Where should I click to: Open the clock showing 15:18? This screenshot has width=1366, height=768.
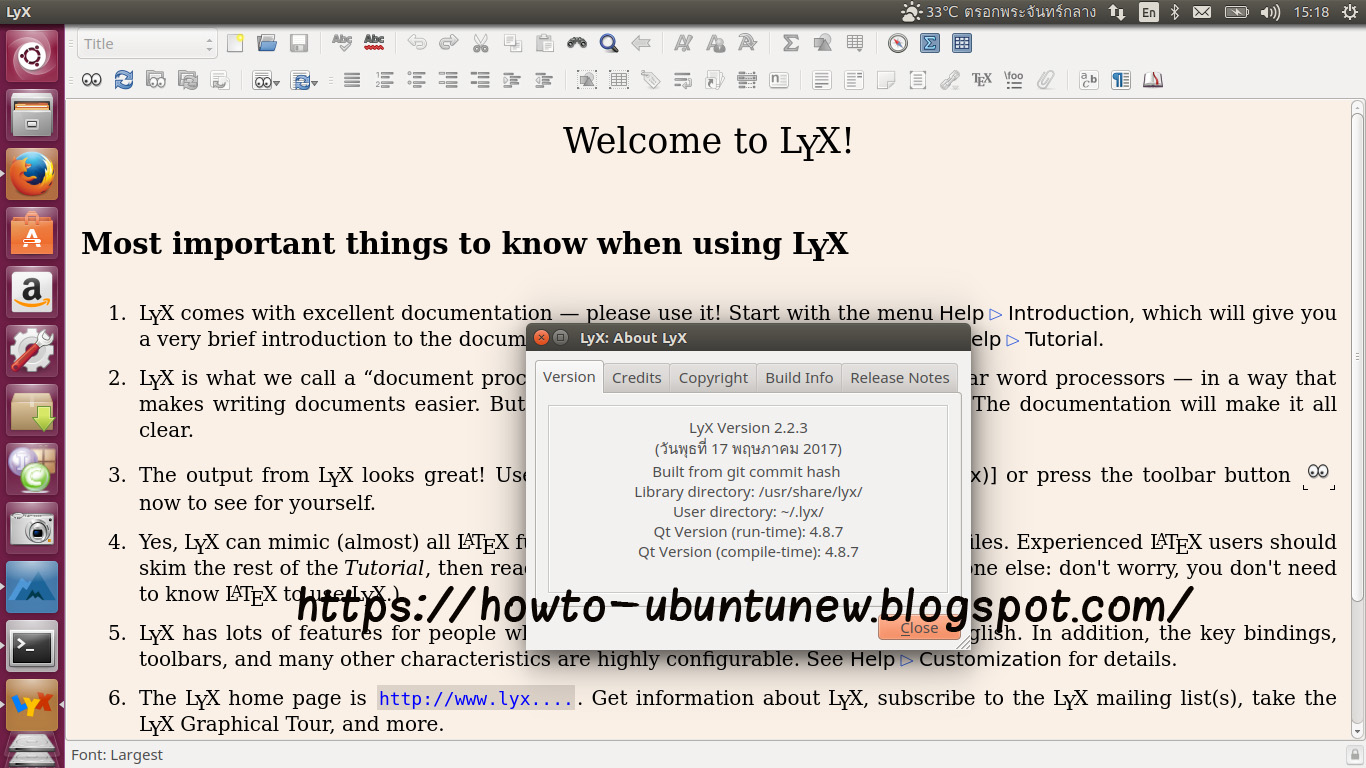(x=1311, y=12)
